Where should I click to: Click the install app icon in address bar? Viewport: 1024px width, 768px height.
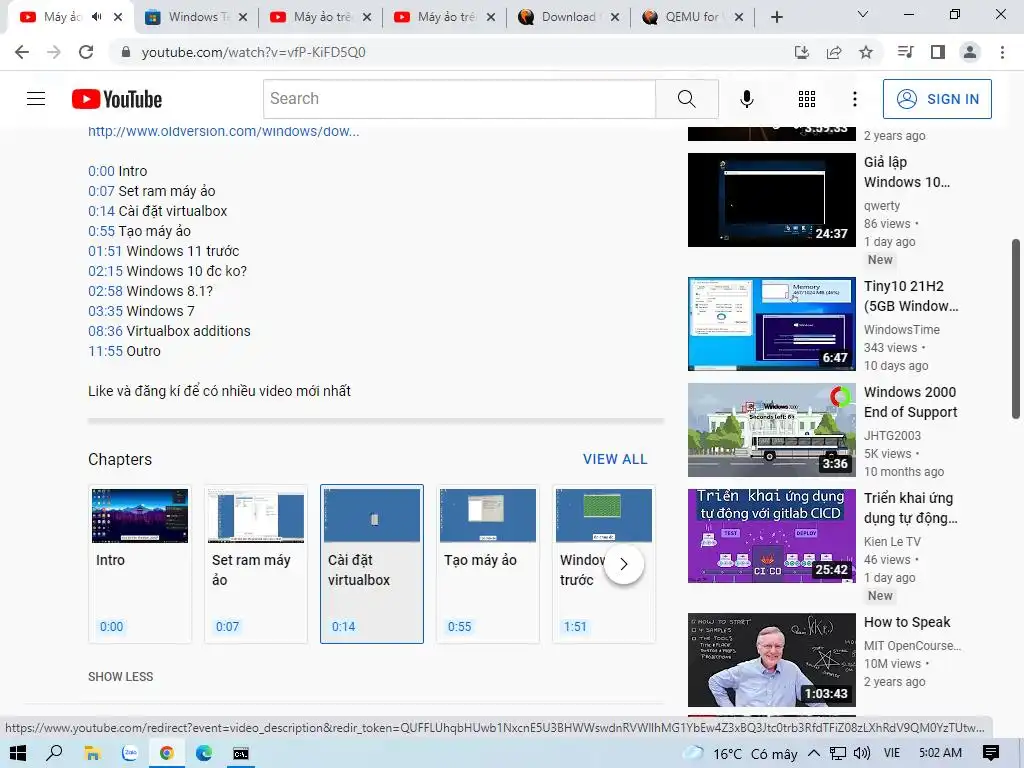pyautogui.click(x=801, y=52)
